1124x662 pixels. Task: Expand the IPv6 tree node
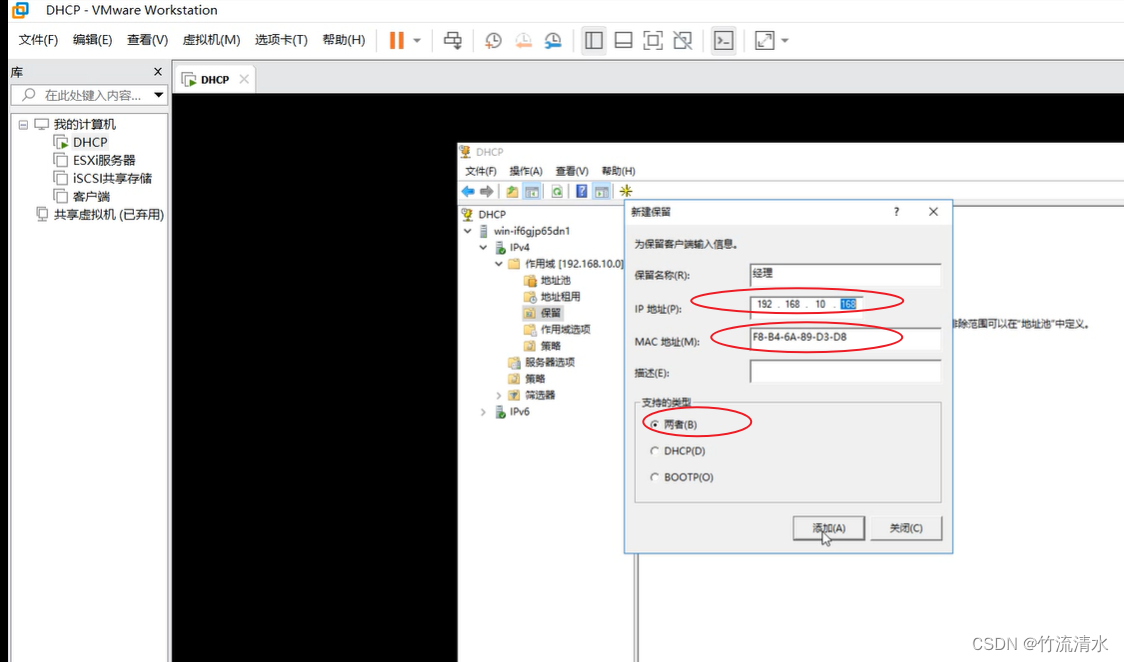483,412
